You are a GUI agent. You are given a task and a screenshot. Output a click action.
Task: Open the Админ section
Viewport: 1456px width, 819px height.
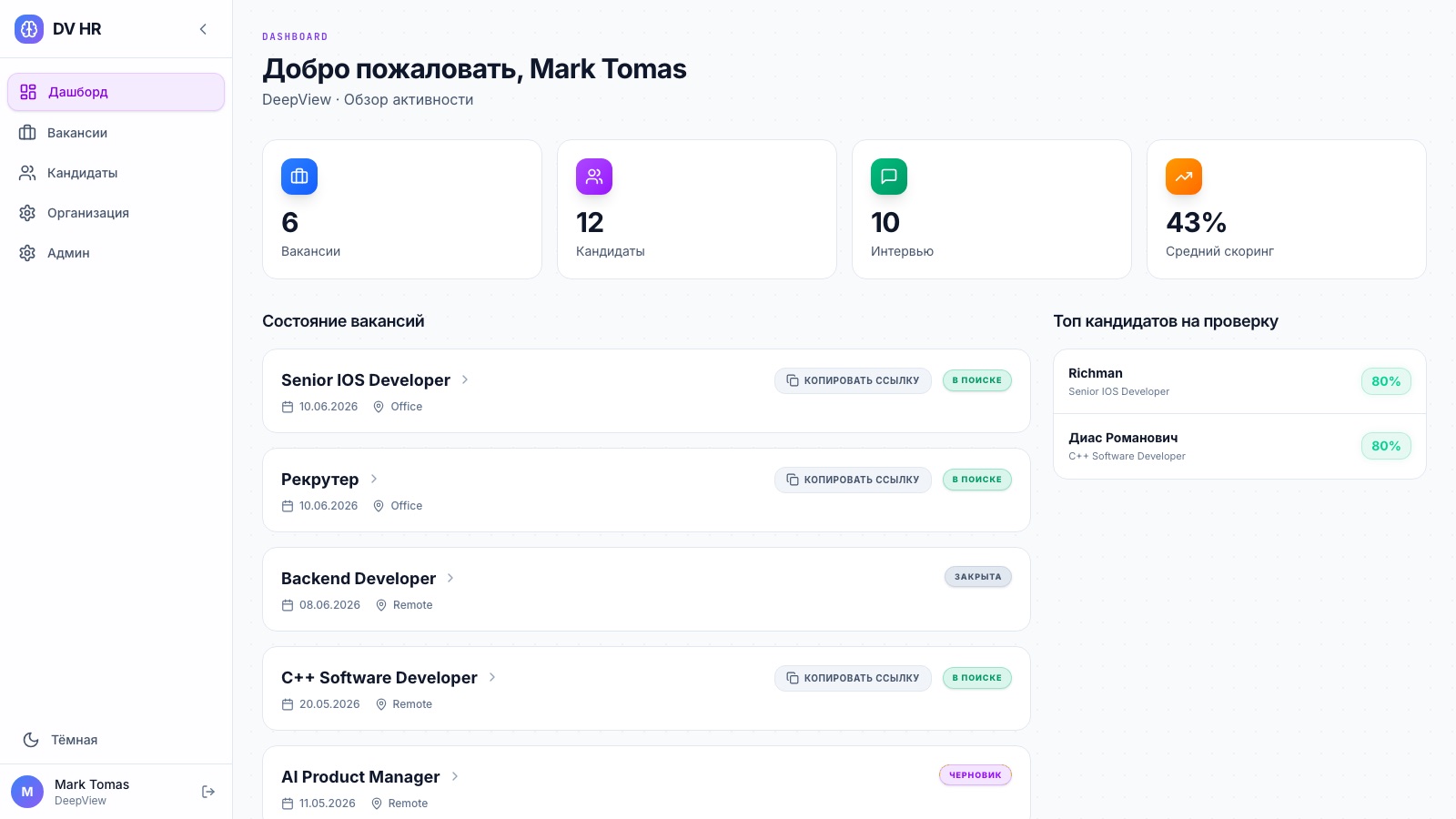point(116,253)
